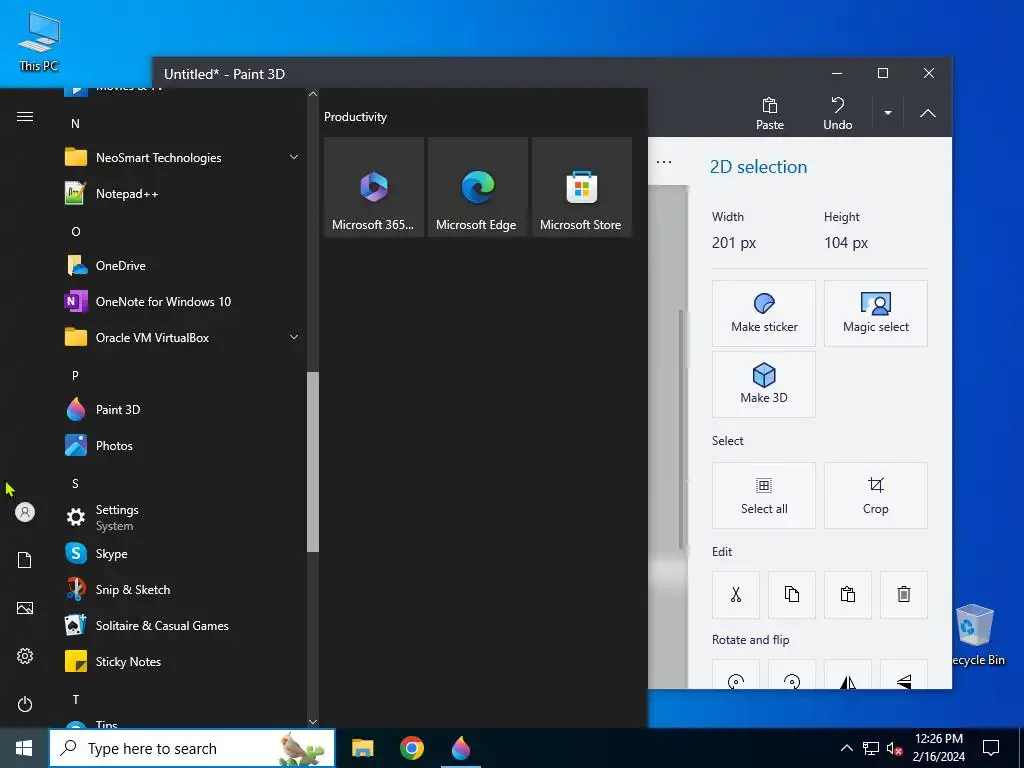Screen dimensions: 1024x768
Task: Click the Delete trash icon under Edit
Action: 904,595
